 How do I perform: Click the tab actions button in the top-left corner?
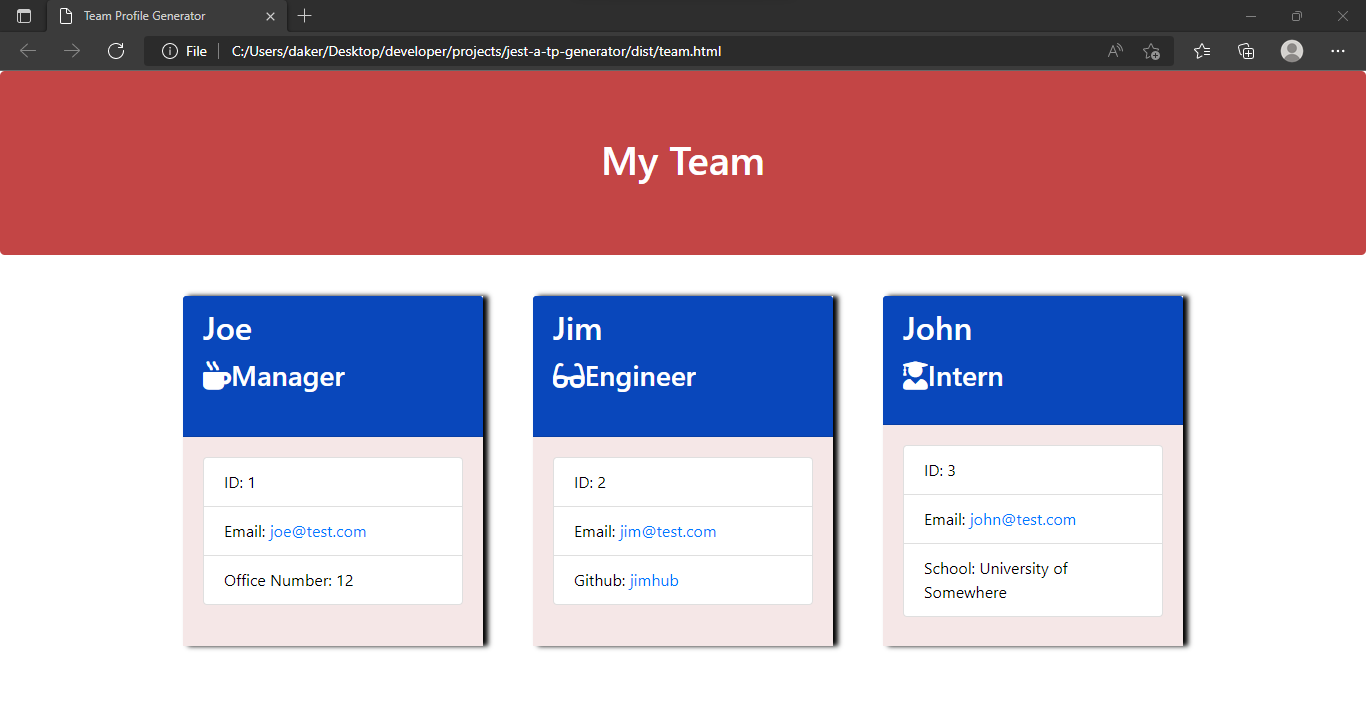pyautogui.click(x=23, y=16)
